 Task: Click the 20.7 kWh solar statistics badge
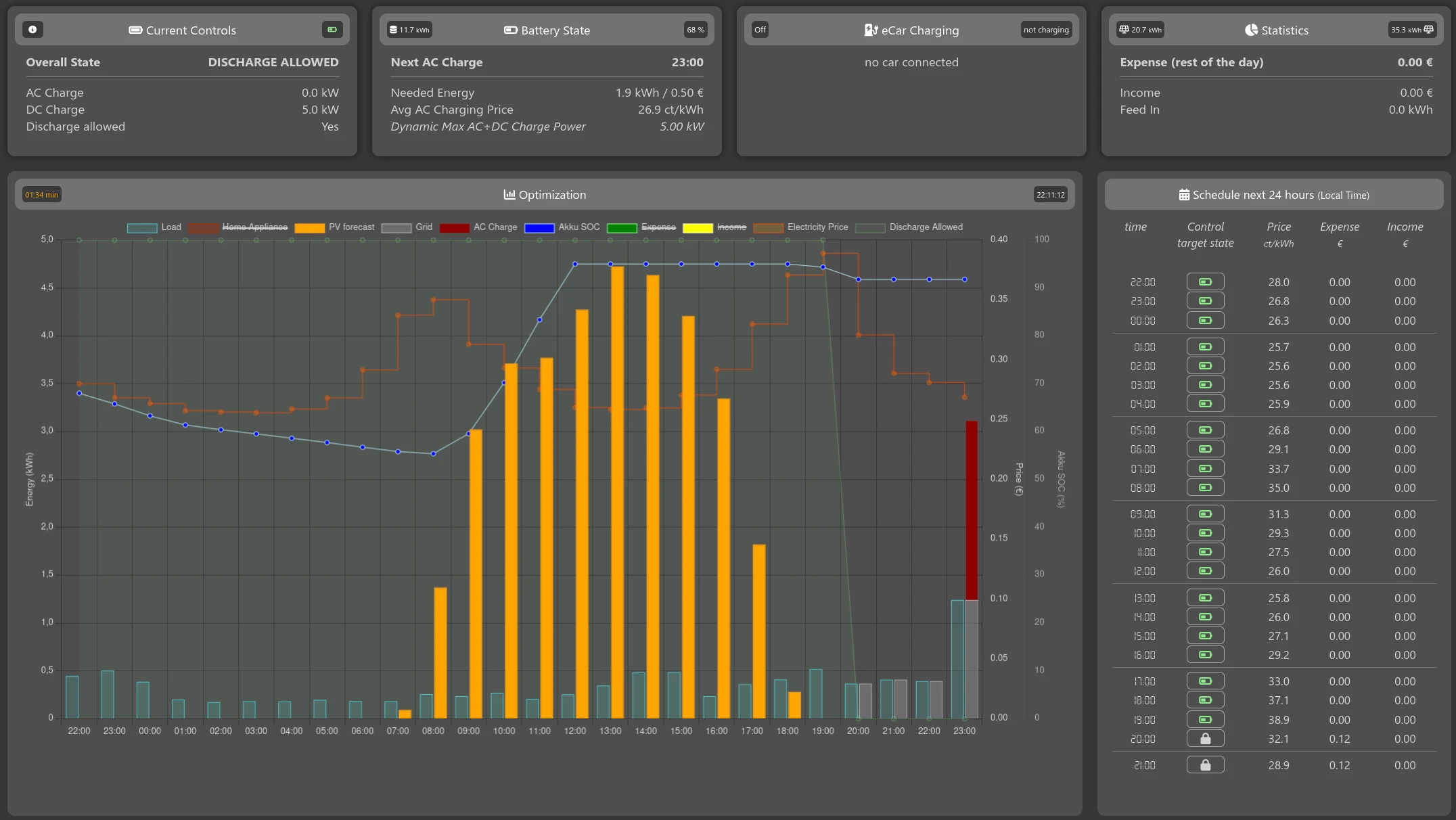(x=1140, y=30)
